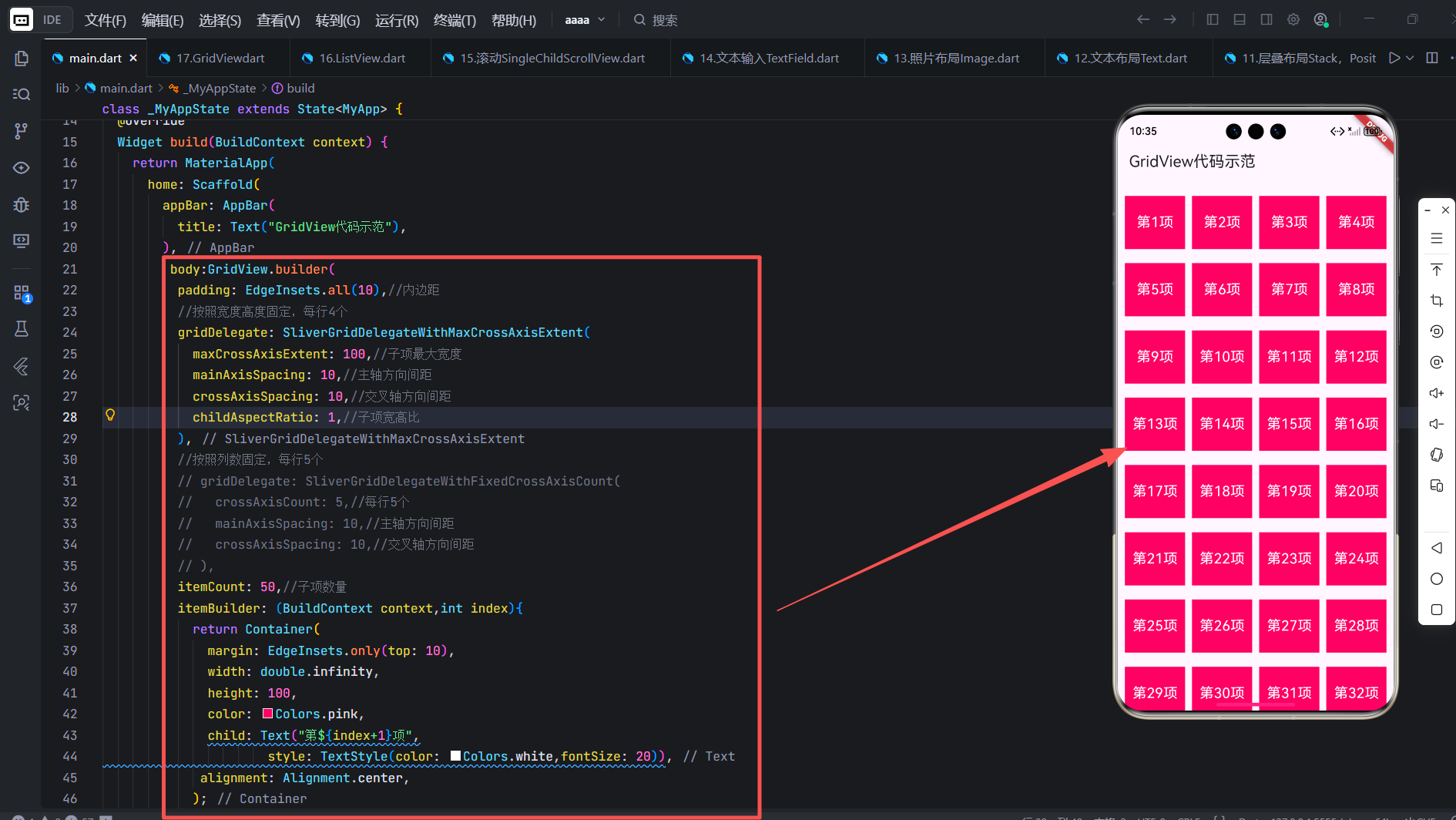This screenshot has width=1456, height=820.
Task: Expand the aaaa project dropdown
Action: click(x=585, y=20)
